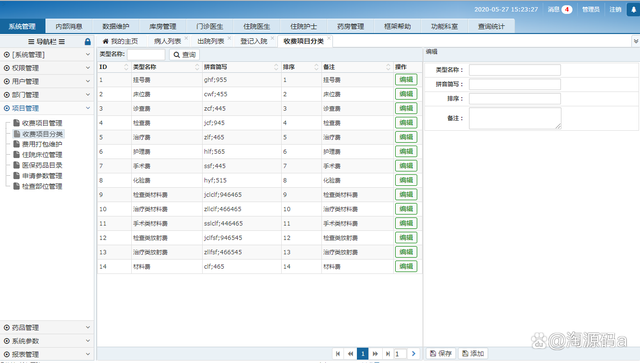Open the tab list dropdown at far right
The height and width of the screenshot is (363, 640).
point(636,41)
